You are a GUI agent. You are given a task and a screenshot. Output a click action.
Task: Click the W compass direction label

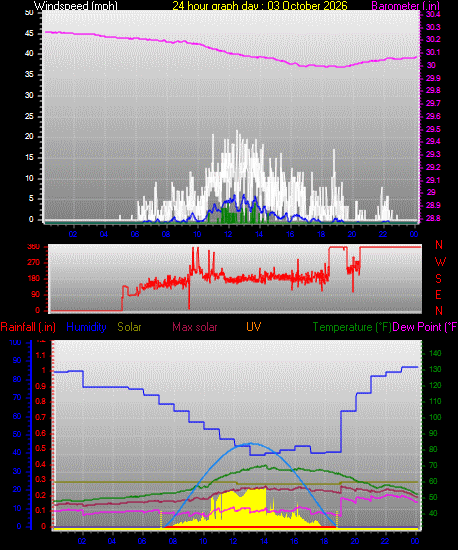pyautogui.click(x=440, y=262)
